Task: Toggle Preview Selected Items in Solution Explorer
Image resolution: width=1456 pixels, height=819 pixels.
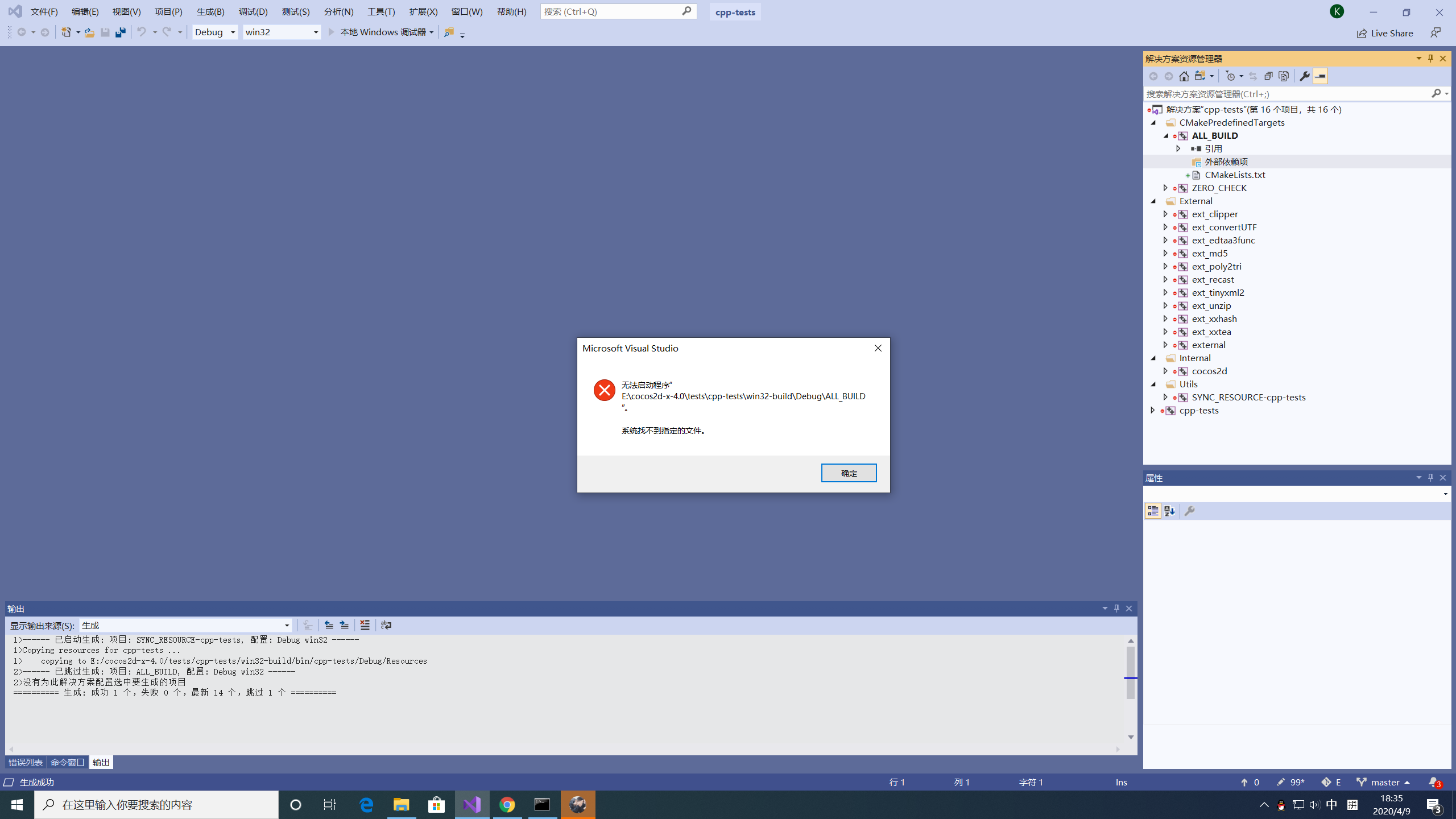Action: (x=1320, y=76)
